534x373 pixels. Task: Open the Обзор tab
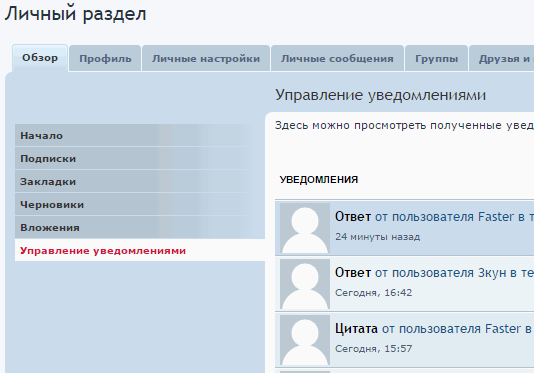tap(40, 58)
